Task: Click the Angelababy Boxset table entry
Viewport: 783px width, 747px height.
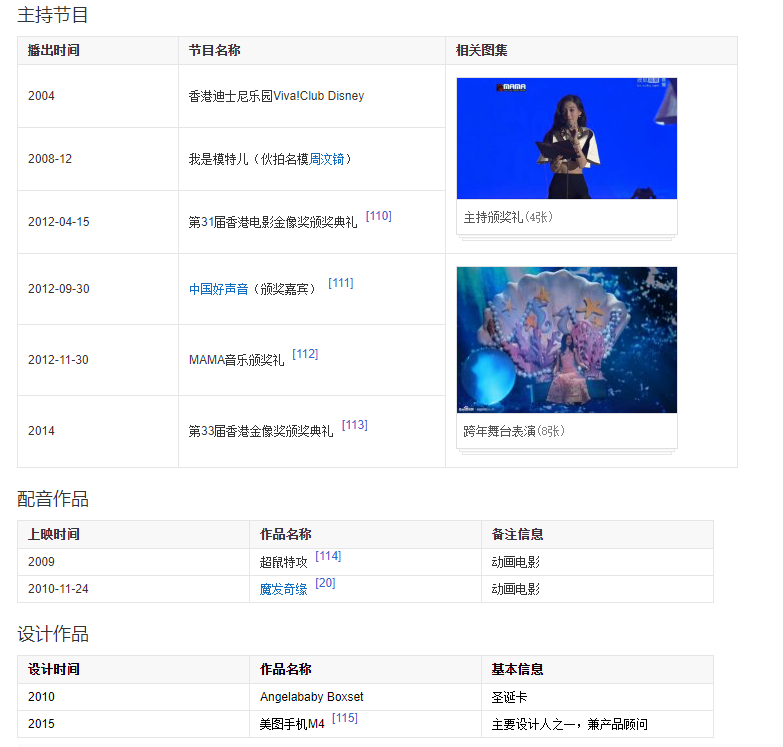Action: coord(311,697)
